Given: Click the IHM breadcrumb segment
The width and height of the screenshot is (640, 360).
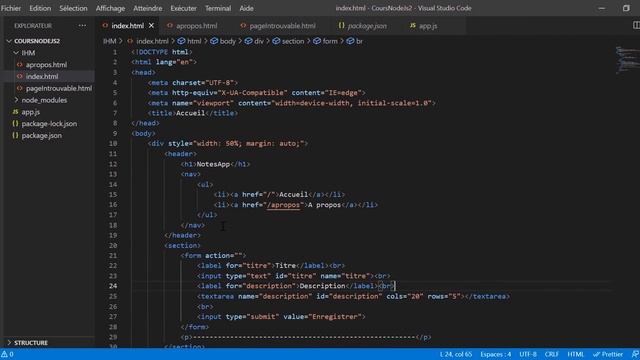Looking at the screenshot, I should (x=109, y=41).
